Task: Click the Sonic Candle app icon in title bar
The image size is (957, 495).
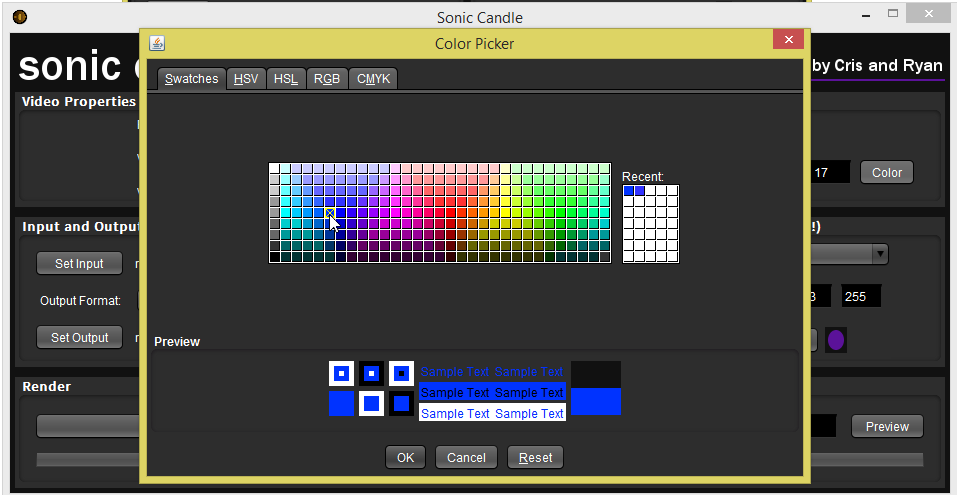Action: [20, 17]
